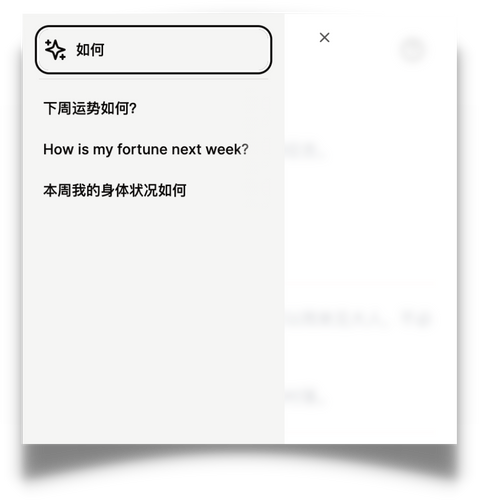Click the long blurred text line on right
The width and height of the screenshot is (479, 500).
(358, 319)
